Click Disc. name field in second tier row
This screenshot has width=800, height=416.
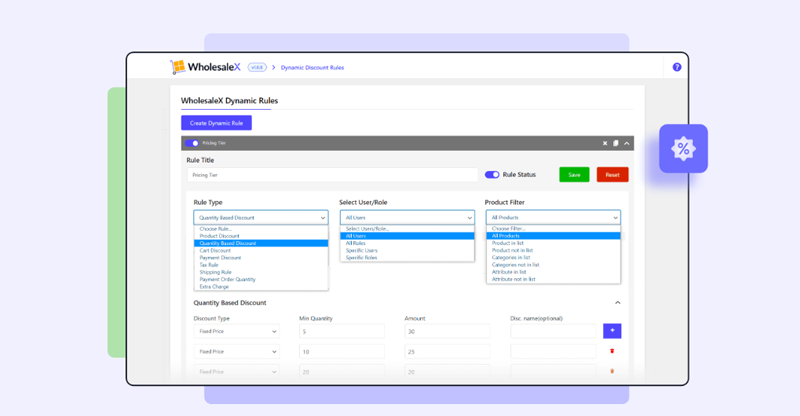coord(553,352)
